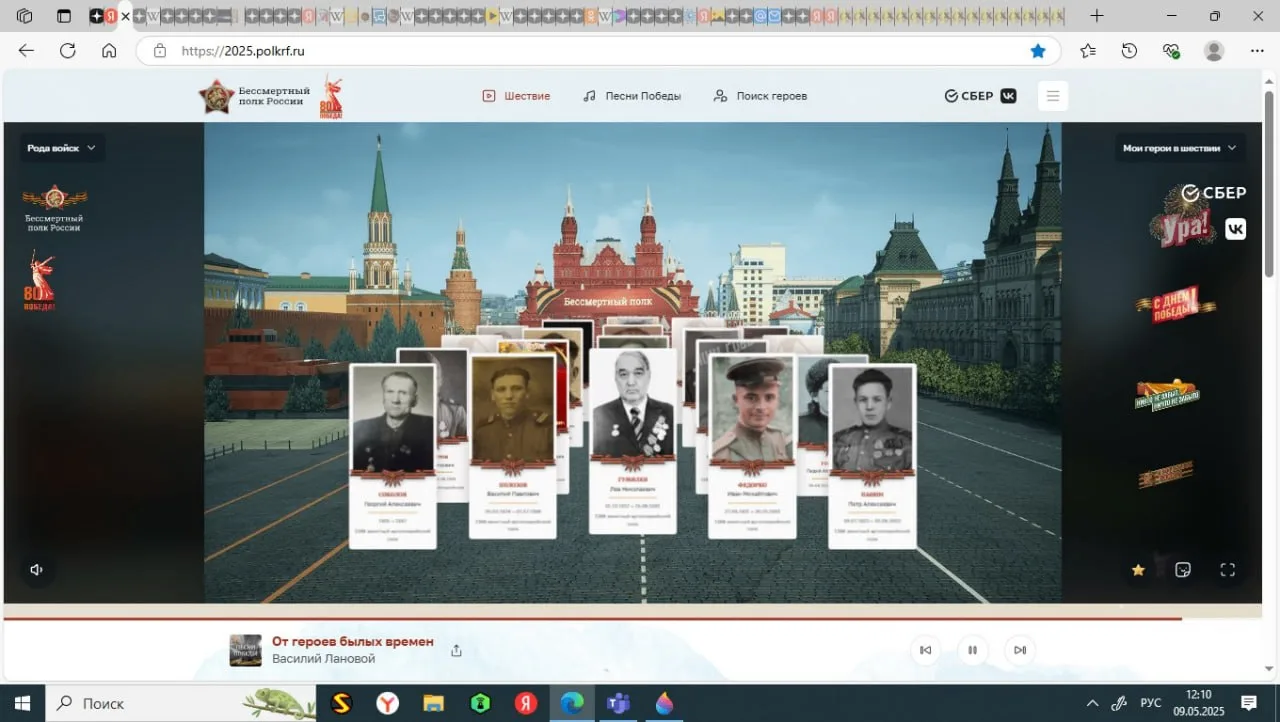Mute the procession sound with the speaker icon
Viewport: 1280px width, 722px height.
point(37,570)
